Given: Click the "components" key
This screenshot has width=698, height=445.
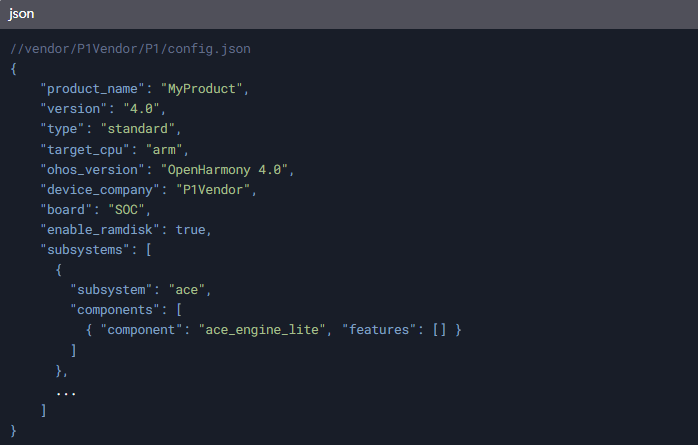Looking at the screenshot, I should point(115,310).
